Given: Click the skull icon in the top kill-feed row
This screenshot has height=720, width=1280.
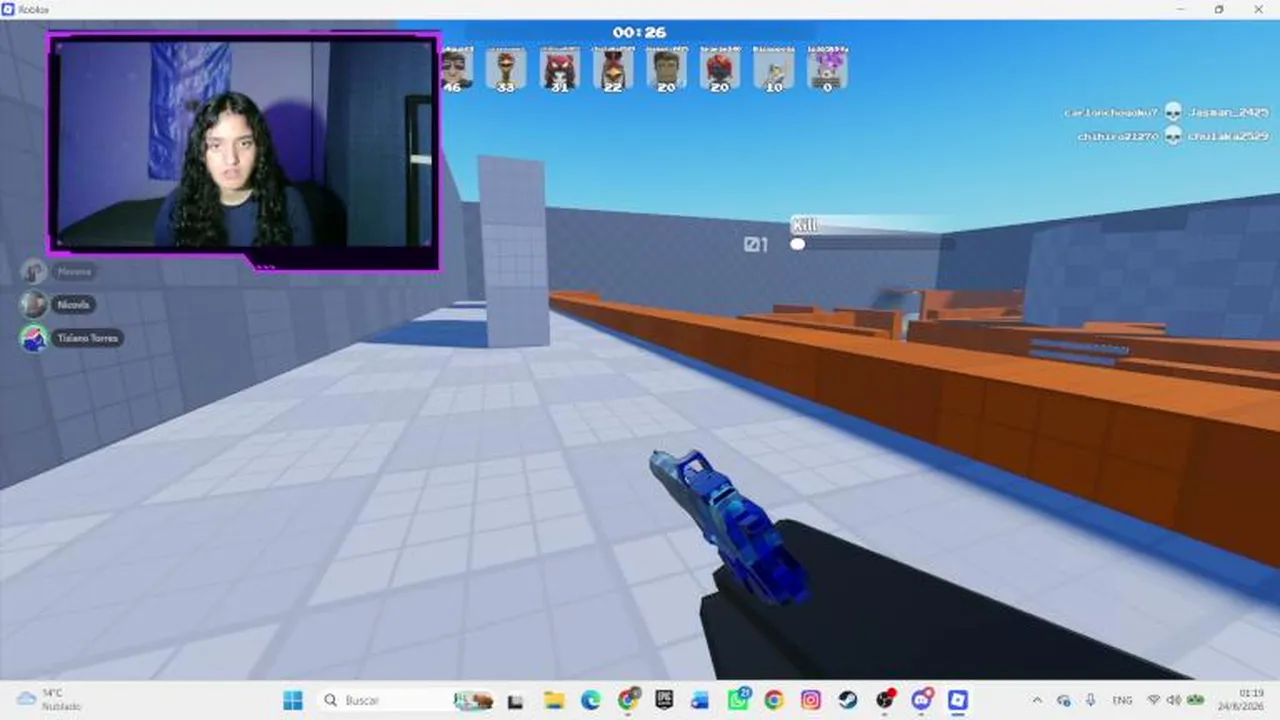Looking at the screenshot, I should click(1173, 112).
